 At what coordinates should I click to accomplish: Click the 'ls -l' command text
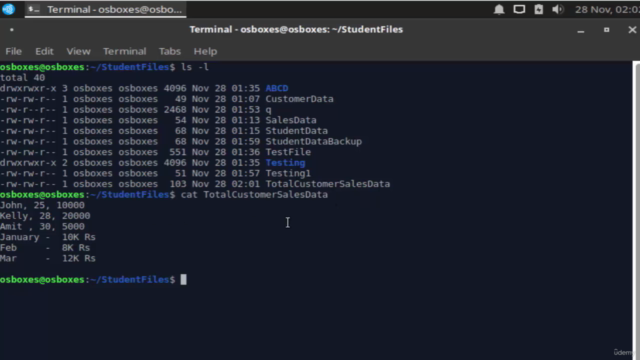[195, 67]
